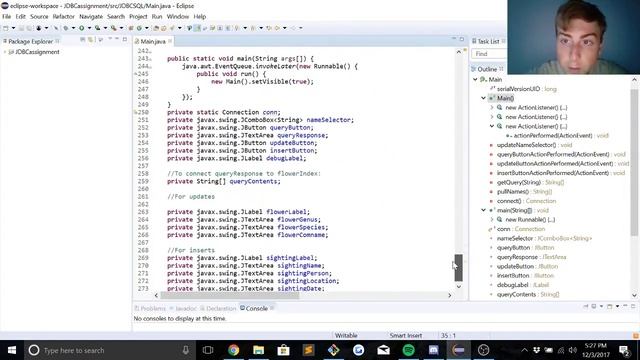Image resolution: width=640 pixels, height=360 pixels.
Task: Run the program with the green Run icon
Action: point(82,28)
